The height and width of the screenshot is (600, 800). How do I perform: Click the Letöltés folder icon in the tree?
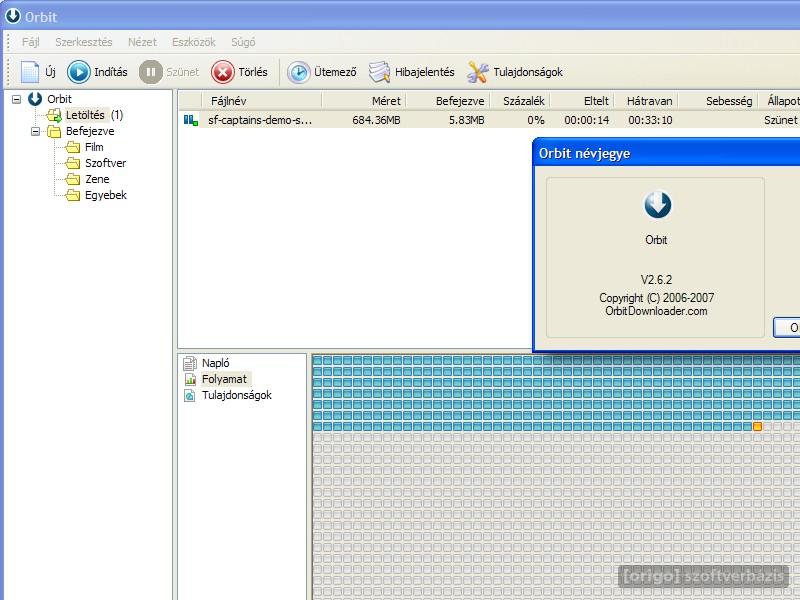click(54, 115)
